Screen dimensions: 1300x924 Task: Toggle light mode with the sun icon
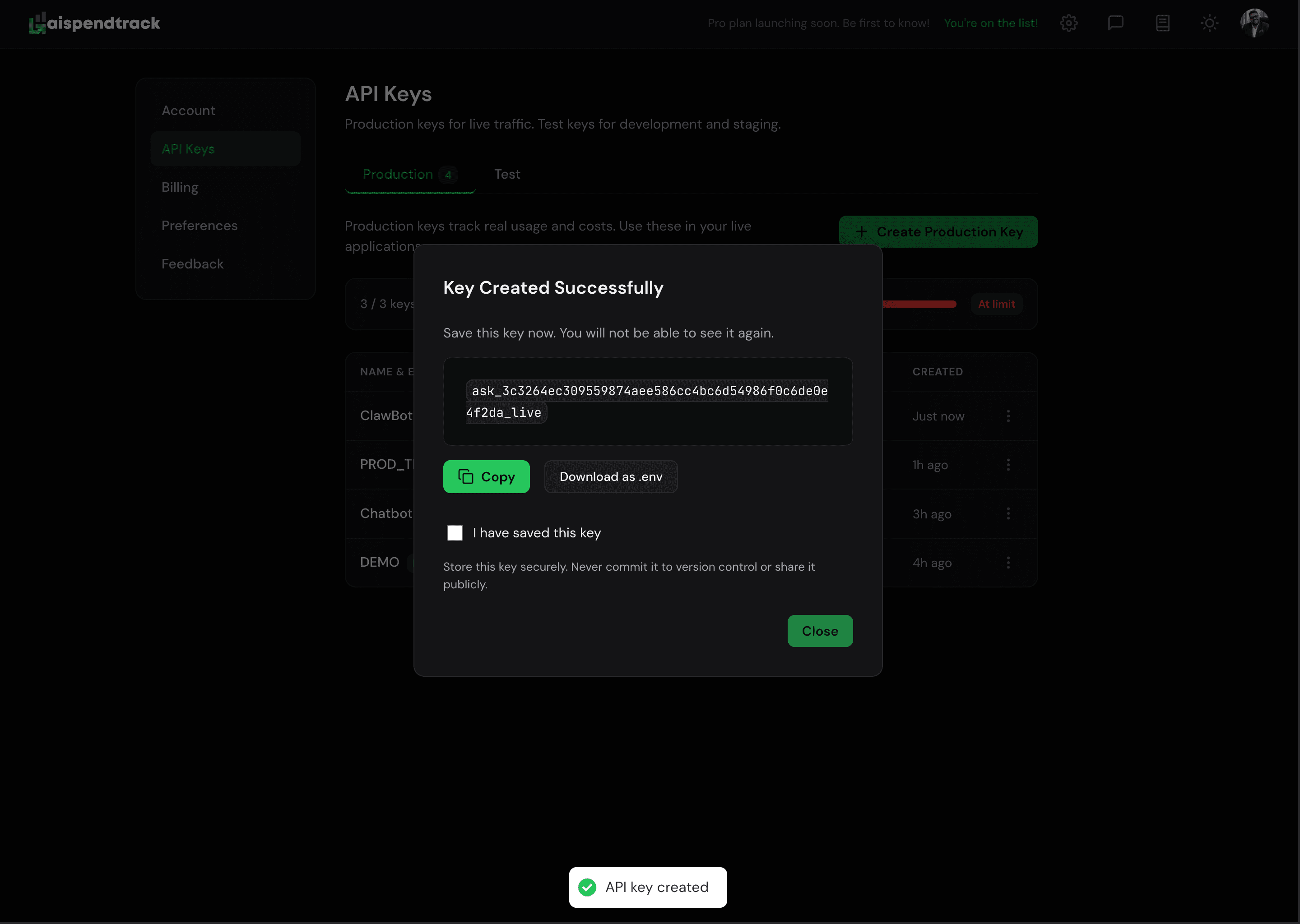pyautogui.click(x=1210, y=23)
